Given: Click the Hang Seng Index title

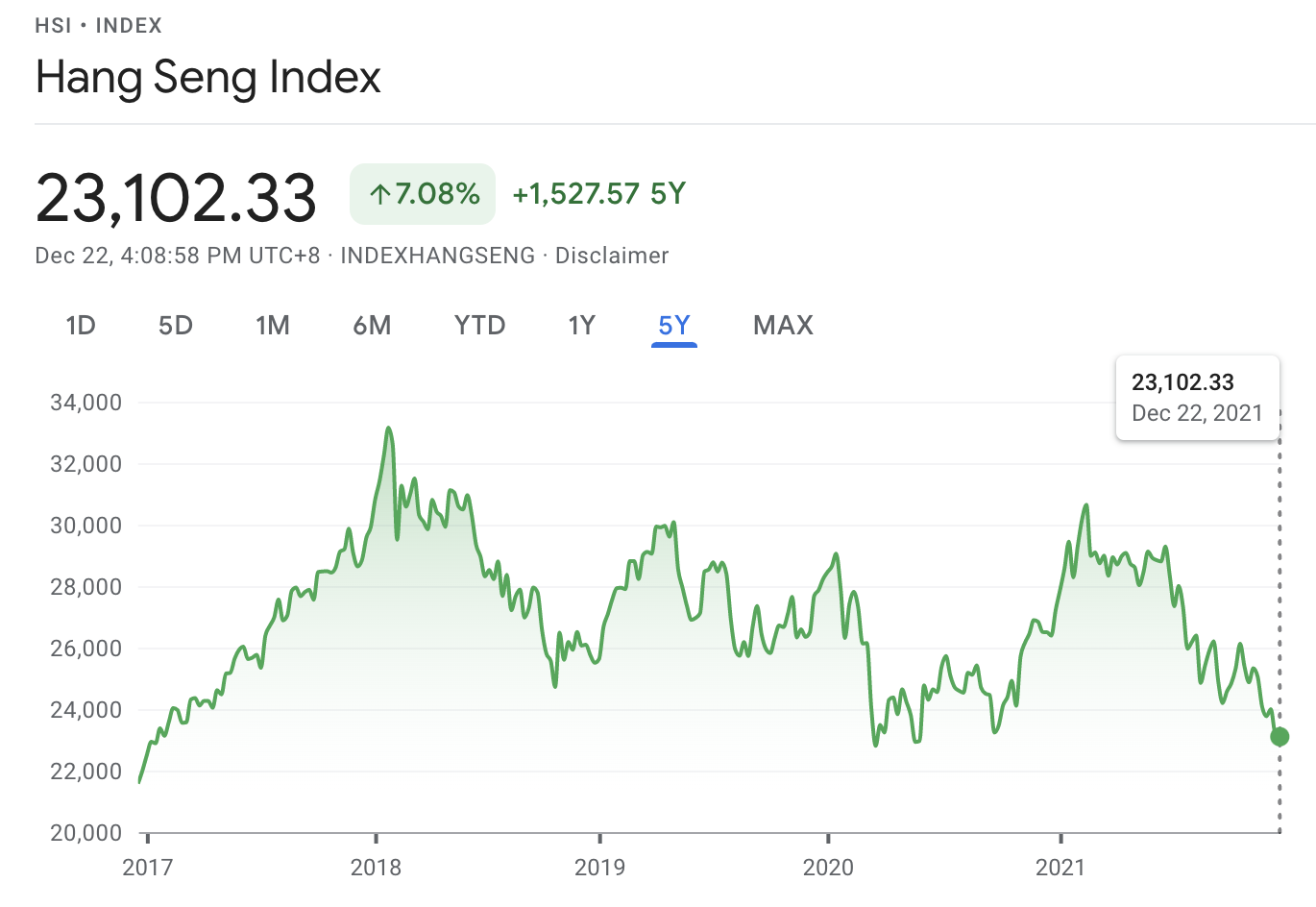Looking at the screenshot, I should [208, 77].
